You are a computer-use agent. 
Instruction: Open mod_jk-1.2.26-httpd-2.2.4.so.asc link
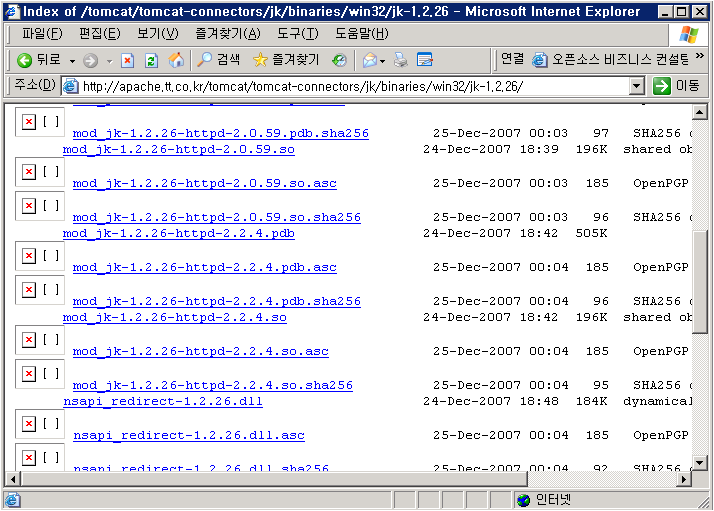tap(201, 352)
